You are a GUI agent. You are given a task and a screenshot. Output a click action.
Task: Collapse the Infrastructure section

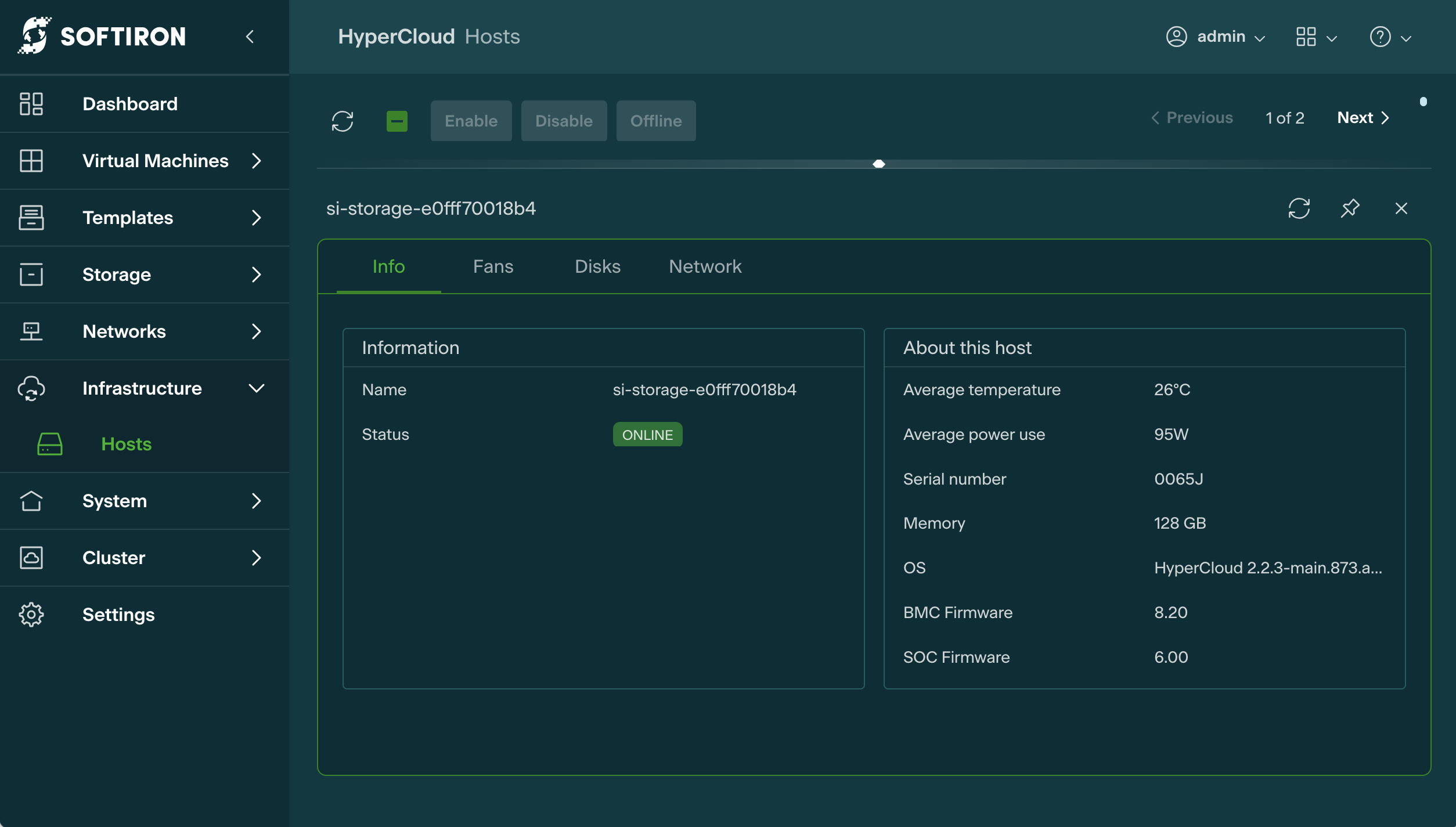point(256,388)
